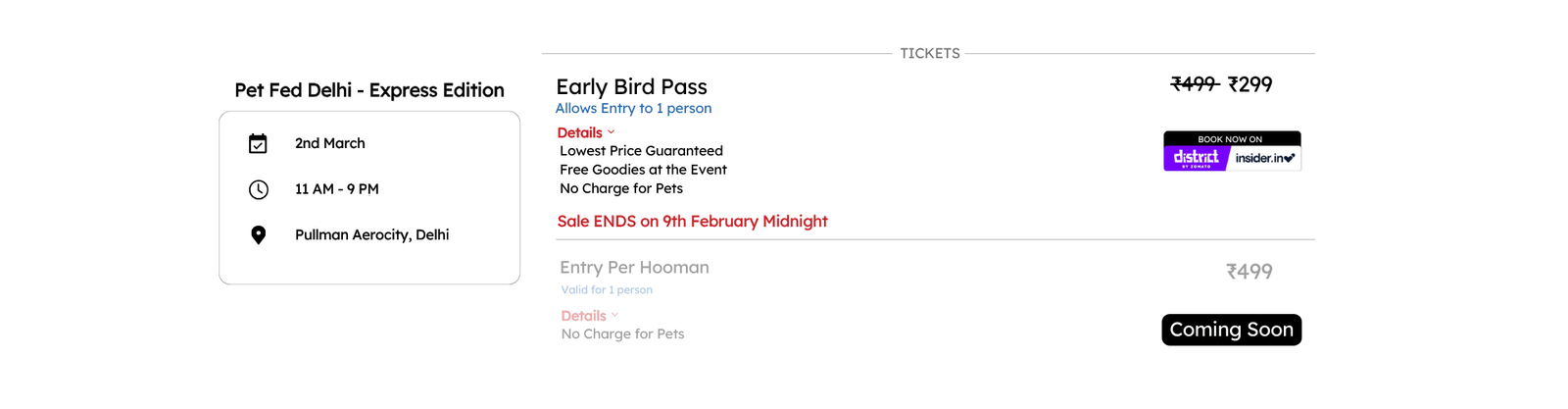Expand Details chevron under Entry Per Hooman
The height and width of the screenshot is (409, 1568).
(614, 316)
